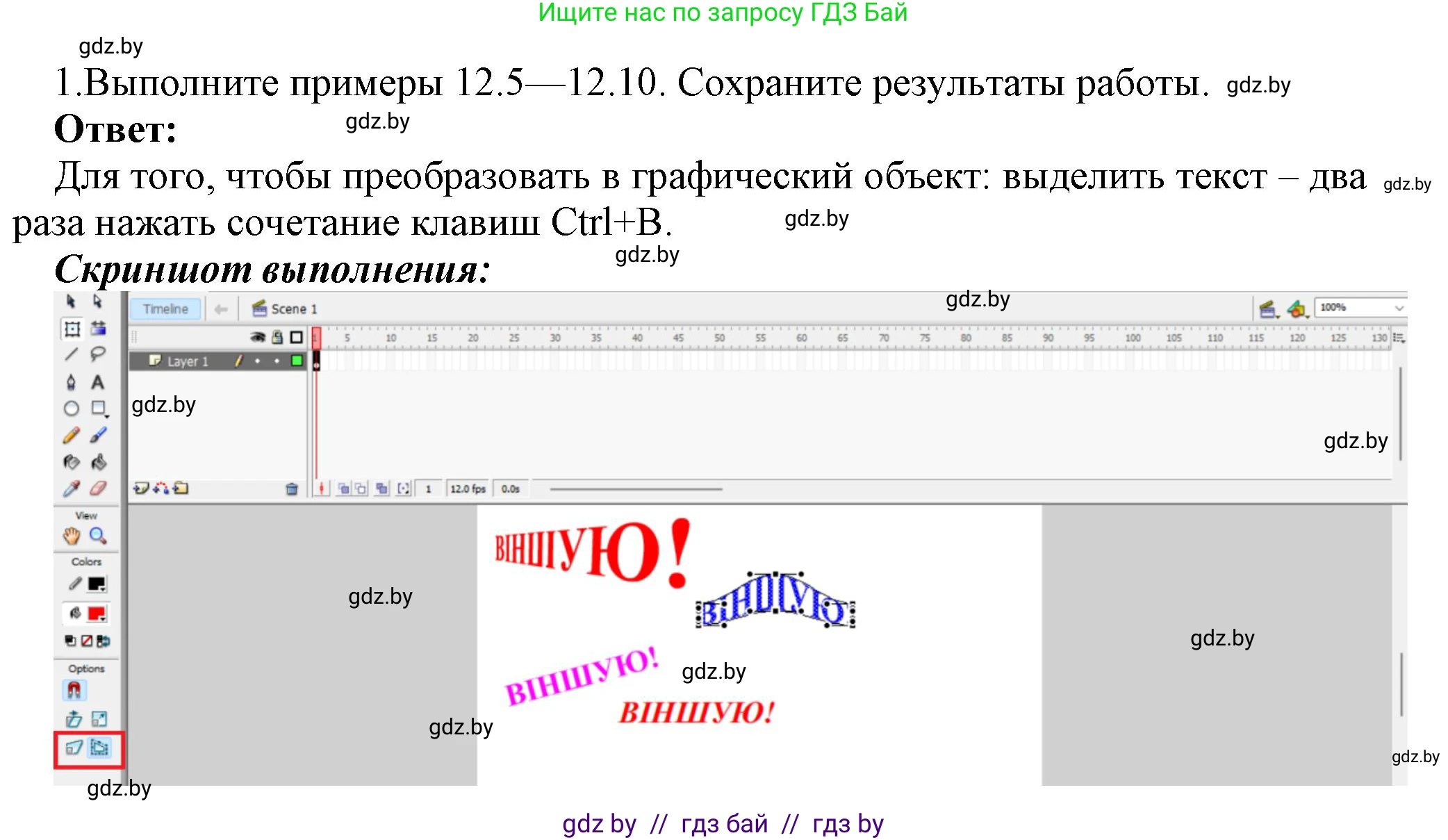Open the fill color swatch picker
This screenshot has height=840, width=1448.
point(95,613)
